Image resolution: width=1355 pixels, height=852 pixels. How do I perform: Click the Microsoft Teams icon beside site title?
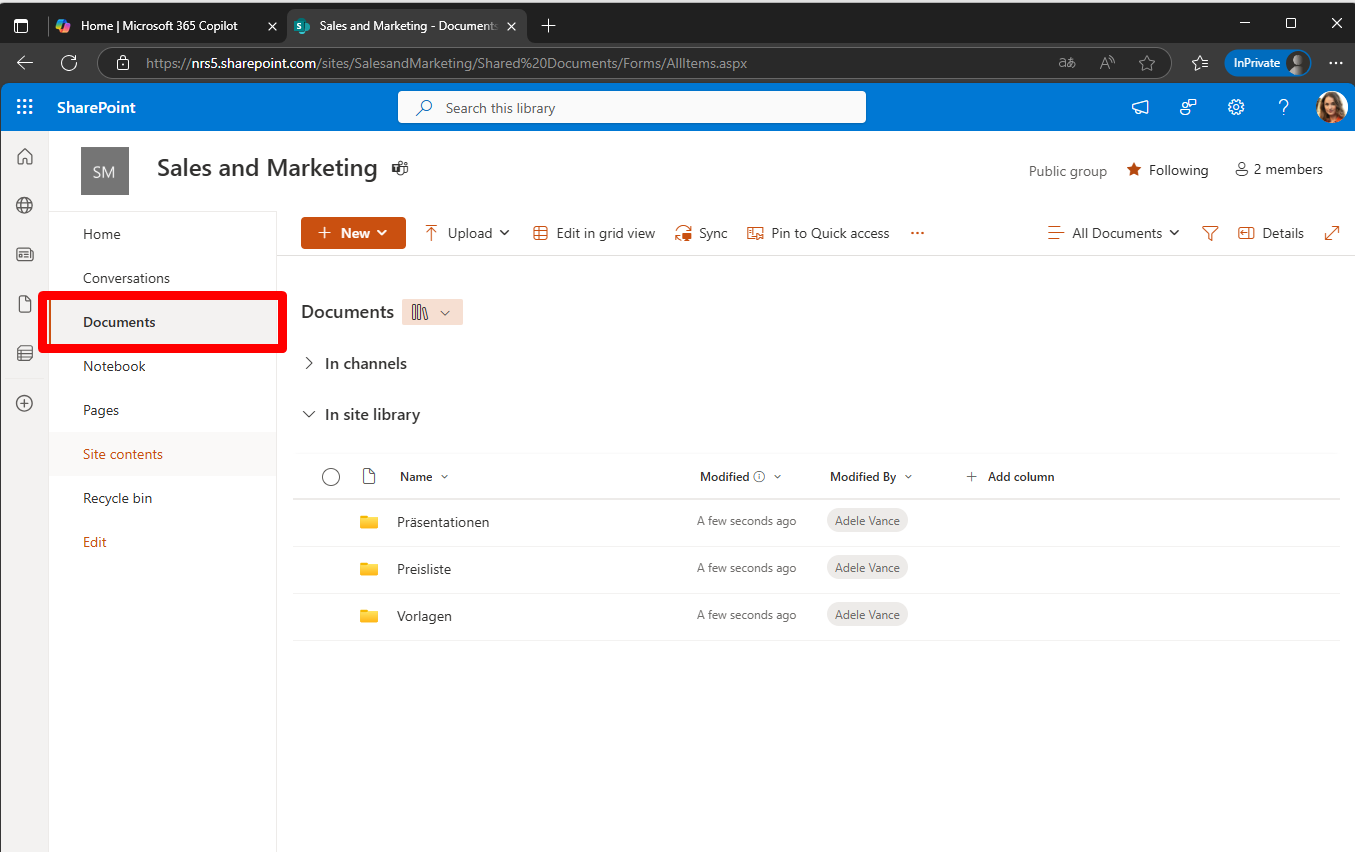400,168
